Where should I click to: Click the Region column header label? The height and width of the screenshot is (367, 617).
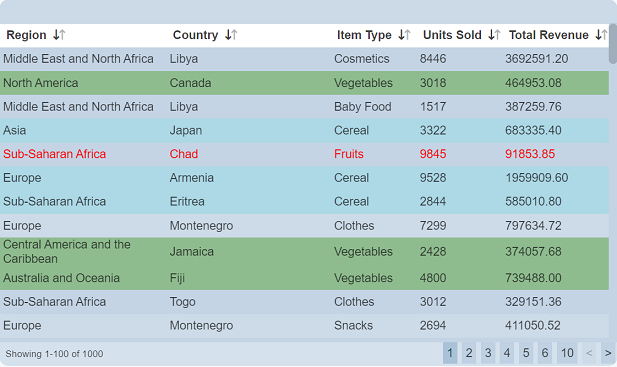(26, 35)
